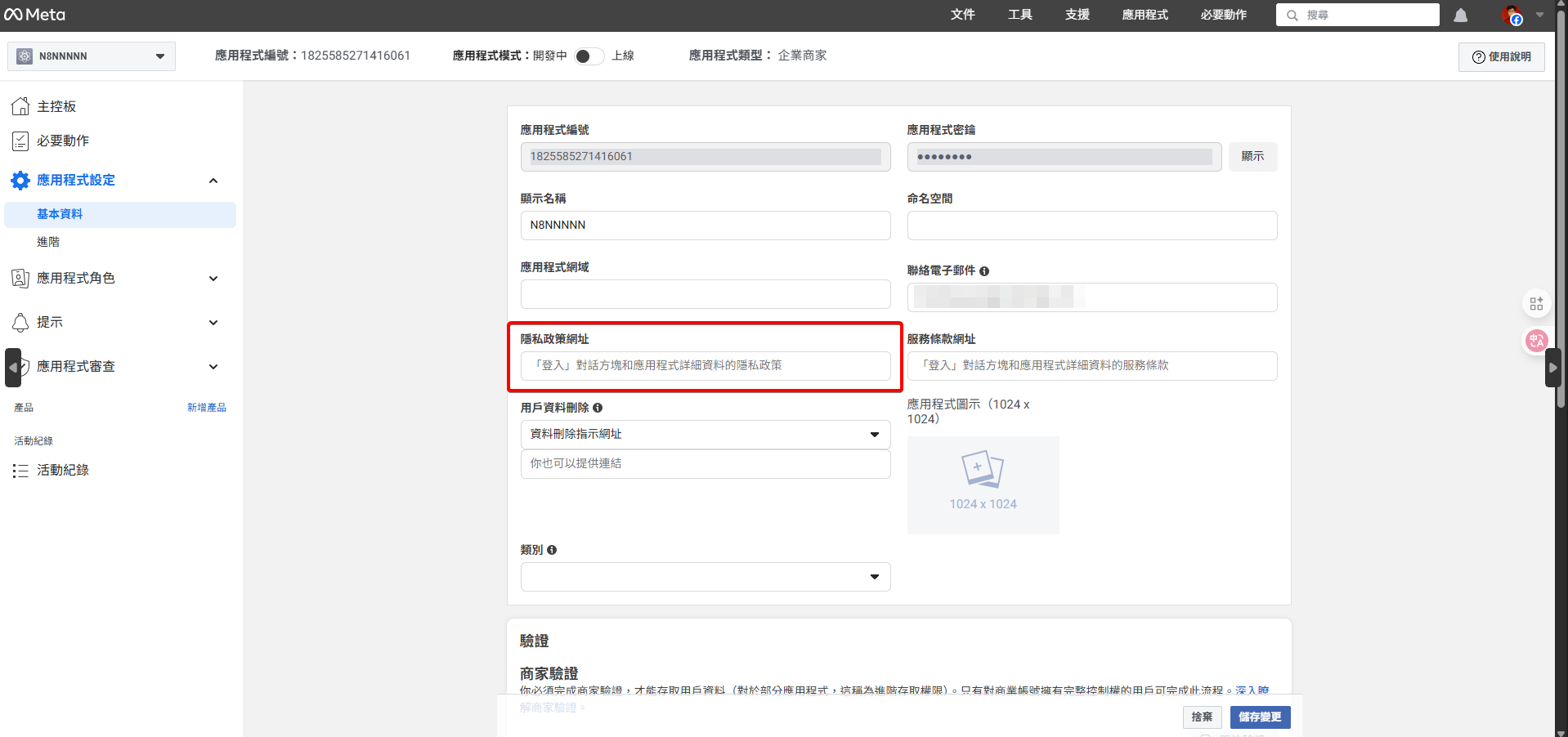Click the Meta logo
This screenshot has height=737, width=1568.
34,14
